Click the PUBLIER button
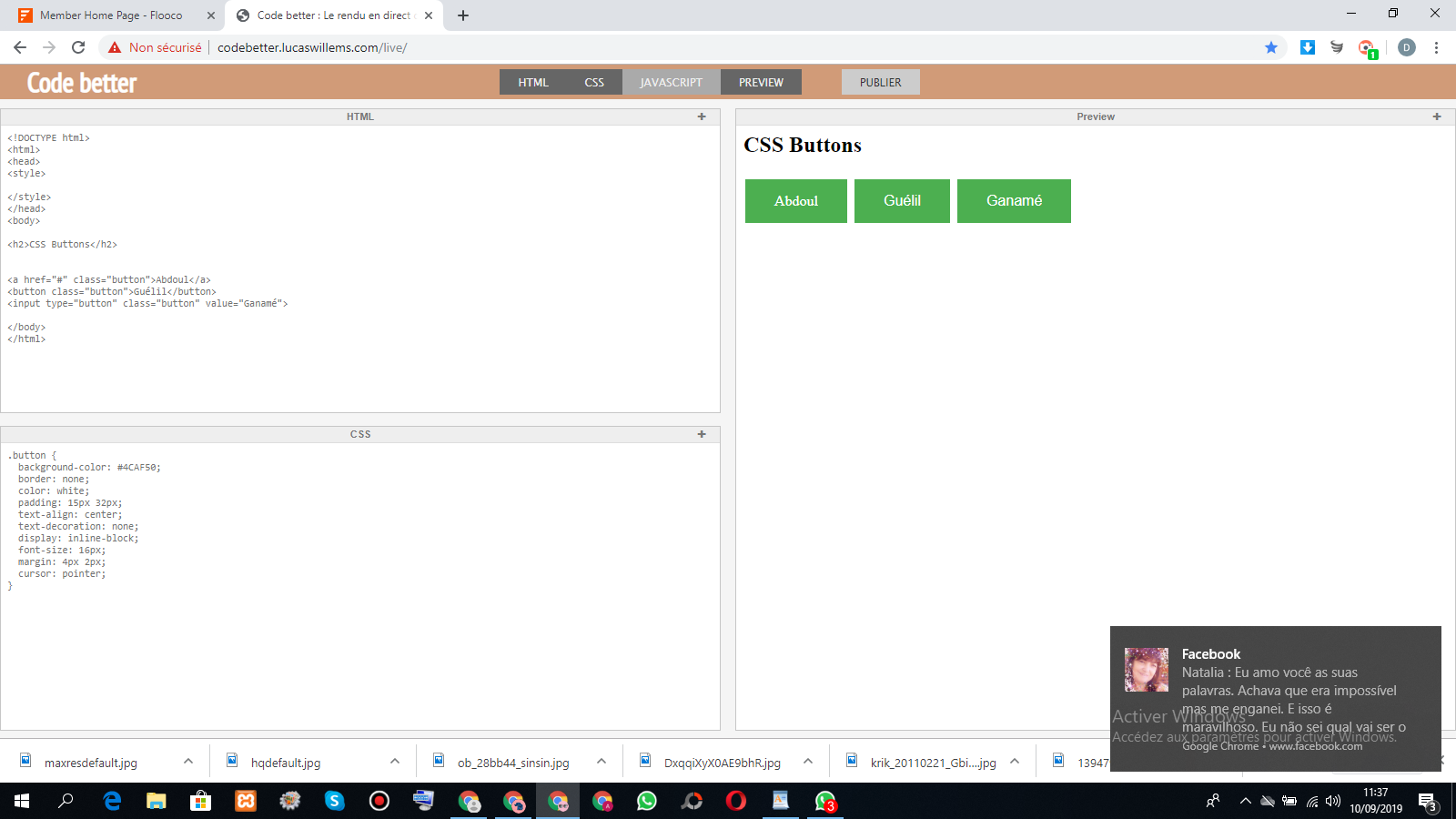This screenshot has width=1456, height=819. pyautogui.click(x=880, y=82)
